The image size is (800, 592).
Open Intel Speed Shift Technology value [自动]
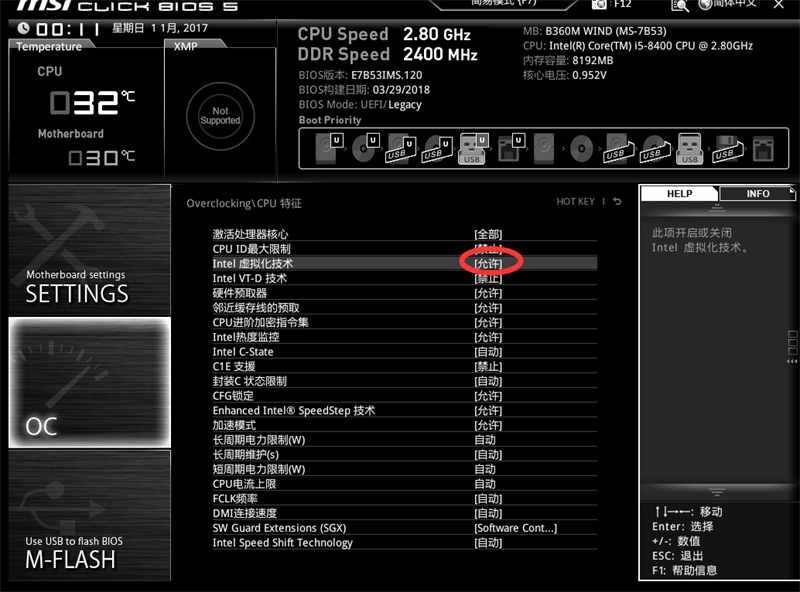pyautogui.click(x=488, y=542)
